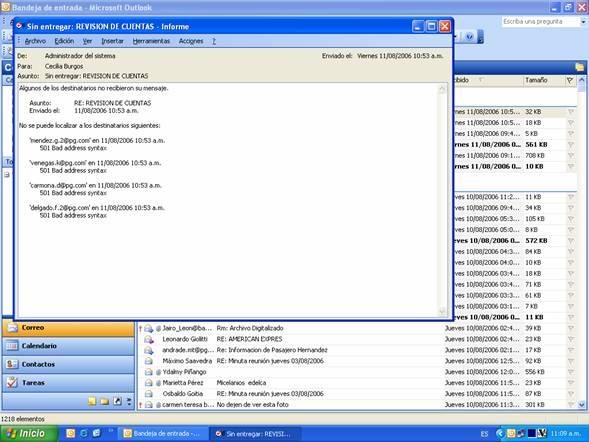Select Osbaldo Goitia Minuta reunión message
589x442 pixels.
coord(357,394)
